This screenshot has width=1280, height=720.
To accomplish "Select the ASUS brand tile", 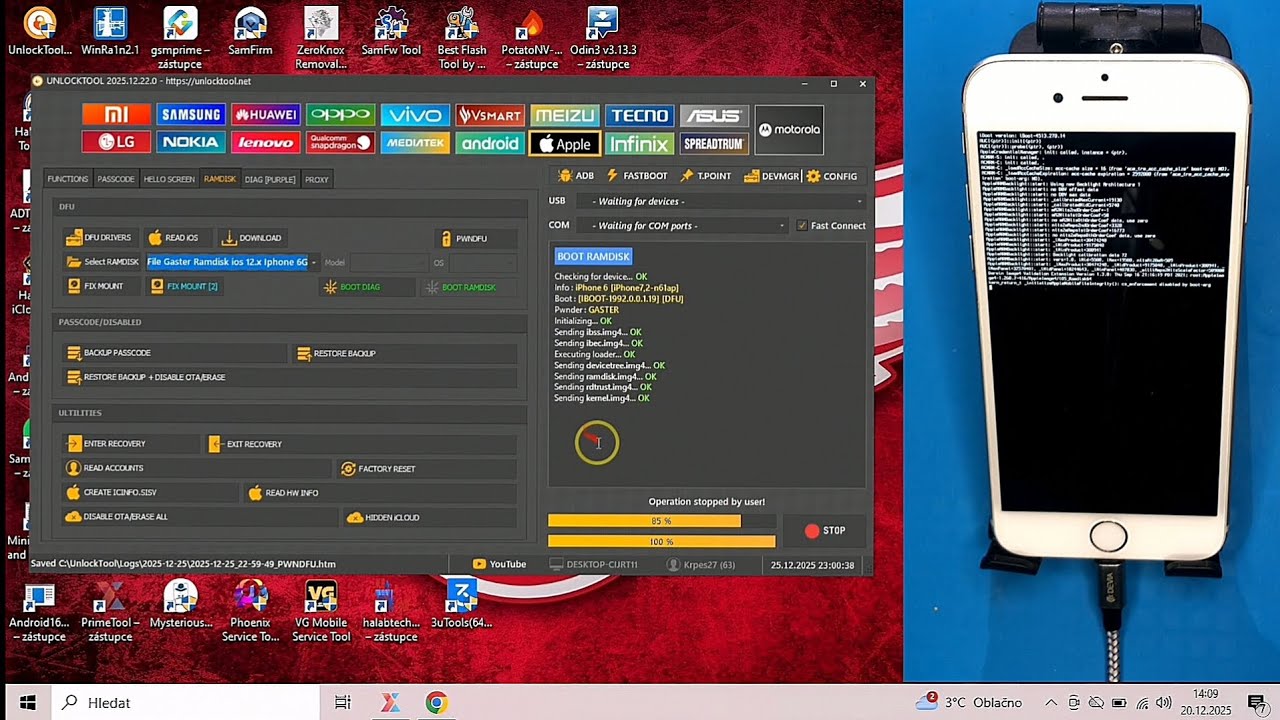I will pos(714,115).
